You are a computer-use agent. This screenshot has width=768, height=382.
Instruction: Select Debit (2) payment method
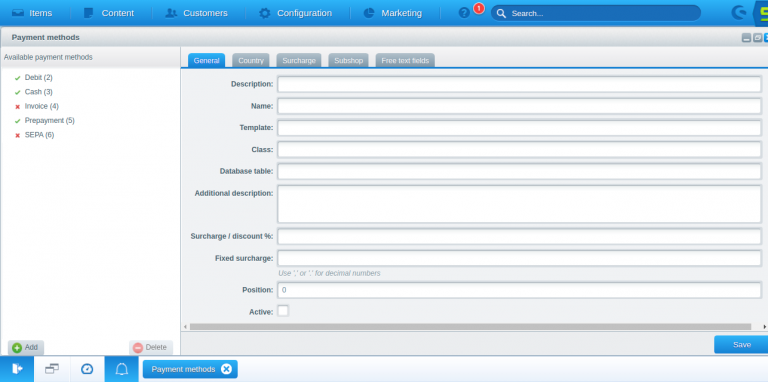pos(39,77)
